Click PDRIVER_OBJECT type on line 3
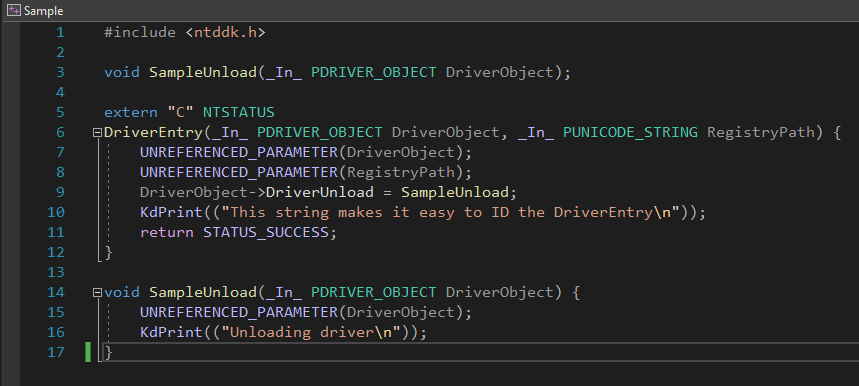859x386 pixels. (x=374, y=72)
